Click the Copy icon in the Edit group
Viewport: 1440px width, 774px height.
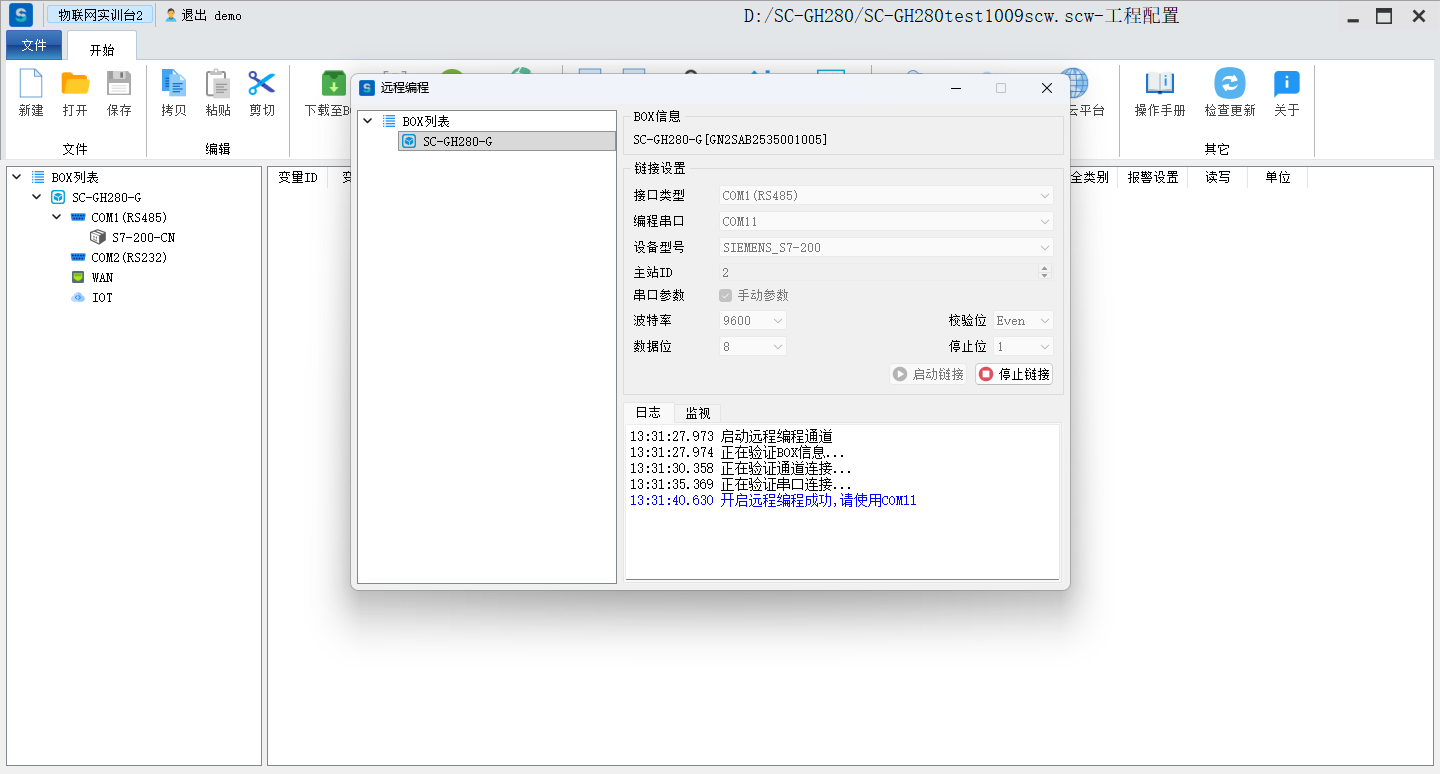point(174,85)
